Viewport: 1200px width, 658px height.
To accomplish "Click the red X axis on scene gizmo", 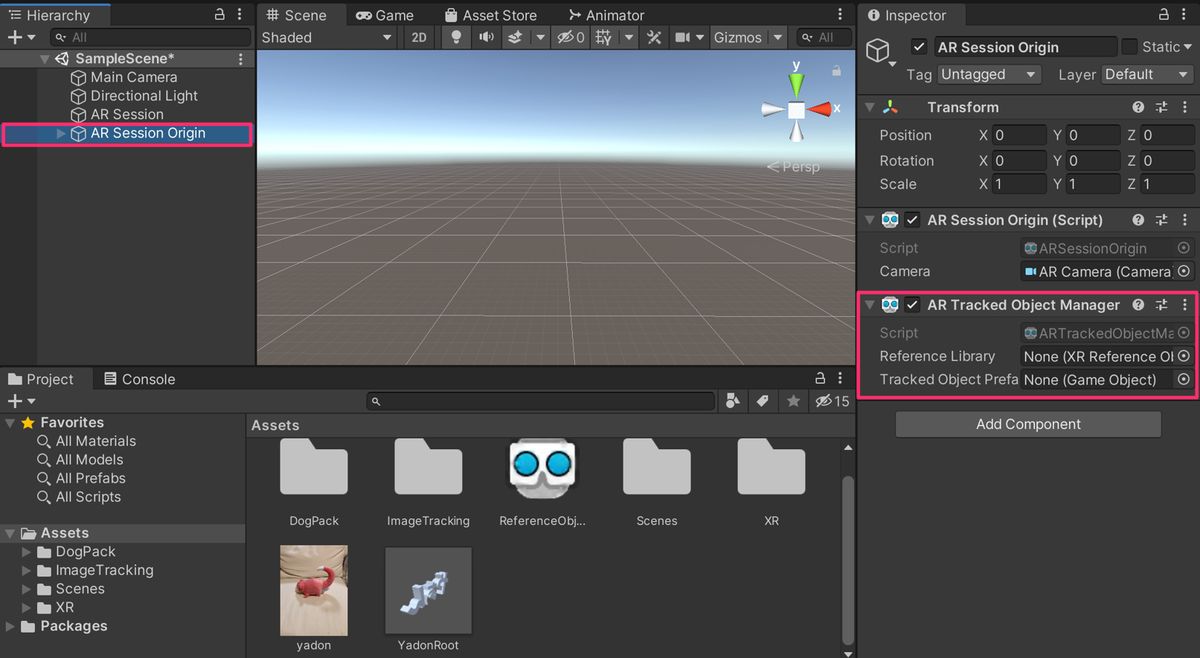I will [x=821, y=108].
